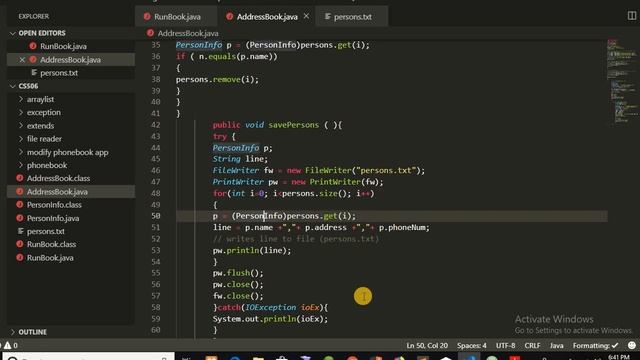Click the PrintWriter type on line 47

click(x=238, y=182)
